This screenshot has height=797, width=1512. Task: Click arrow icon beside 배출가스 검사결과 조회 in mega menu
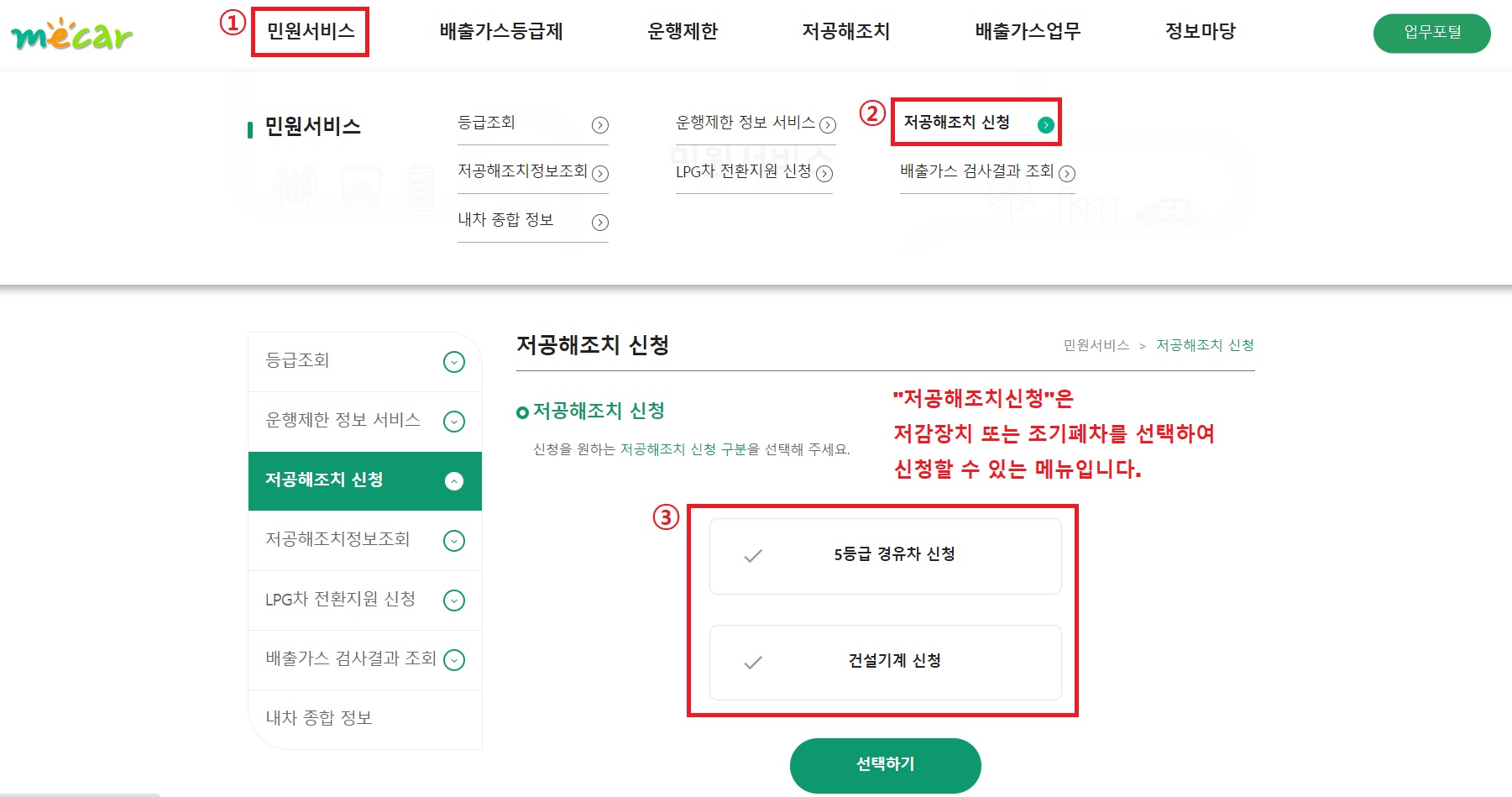click(1067, 174)
